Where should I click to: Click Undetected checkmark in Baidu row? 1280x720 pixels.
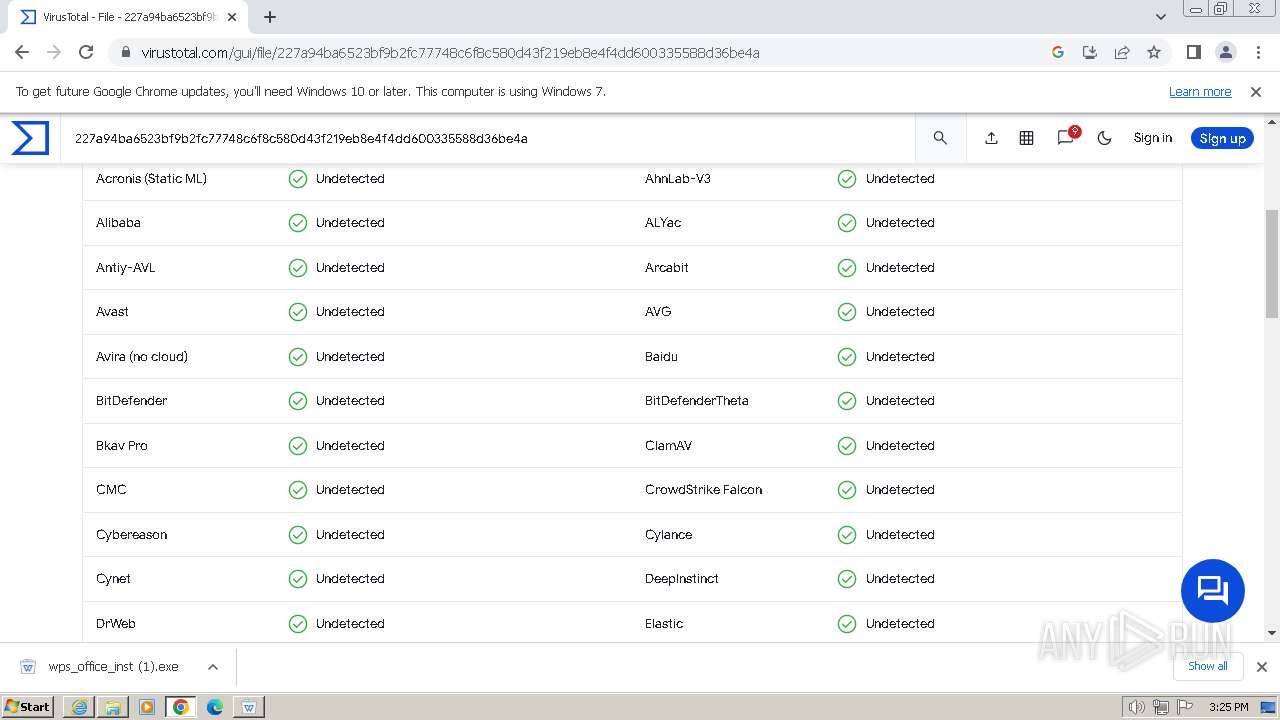[847, 356]
